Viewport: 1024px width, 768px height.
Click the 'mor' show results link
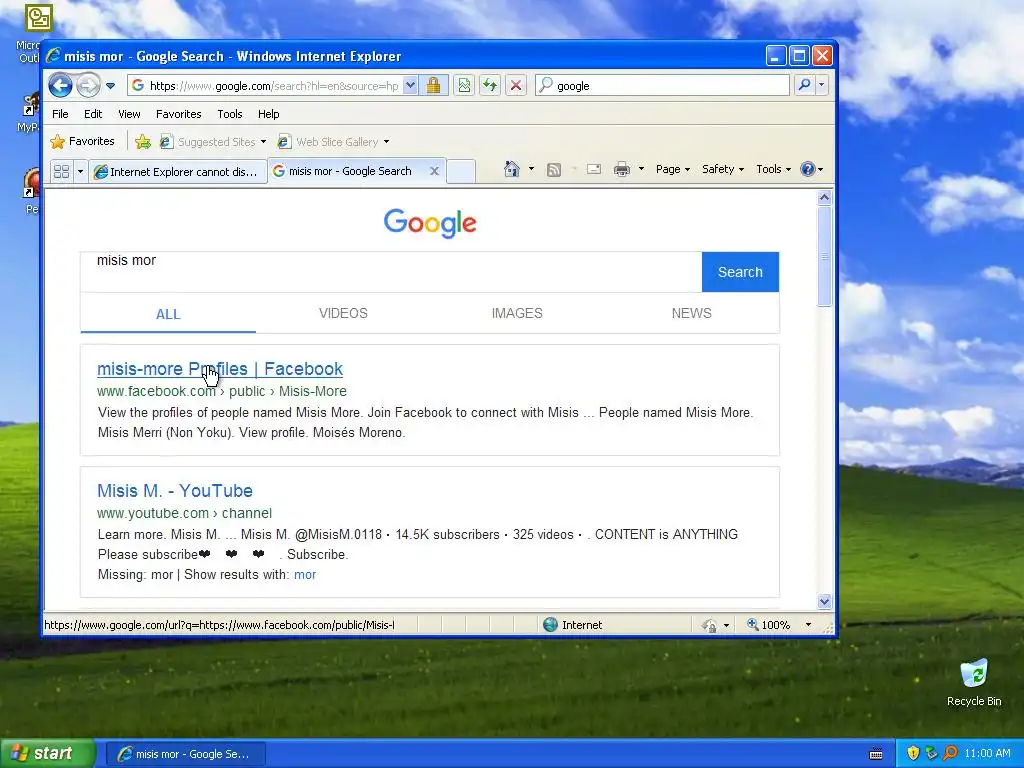coord(305,575)
